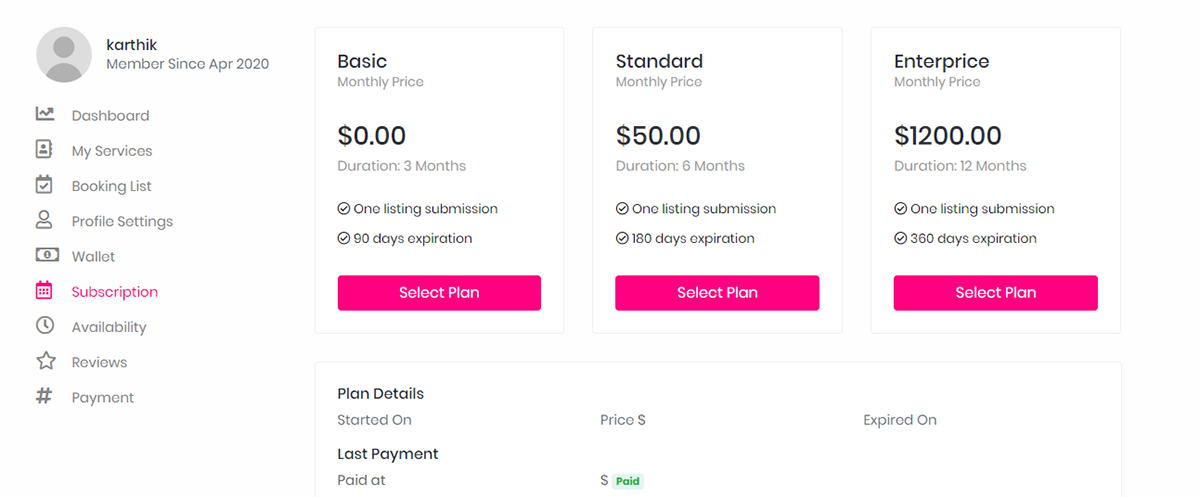Open the Reviews menu link

pos(99,363)
